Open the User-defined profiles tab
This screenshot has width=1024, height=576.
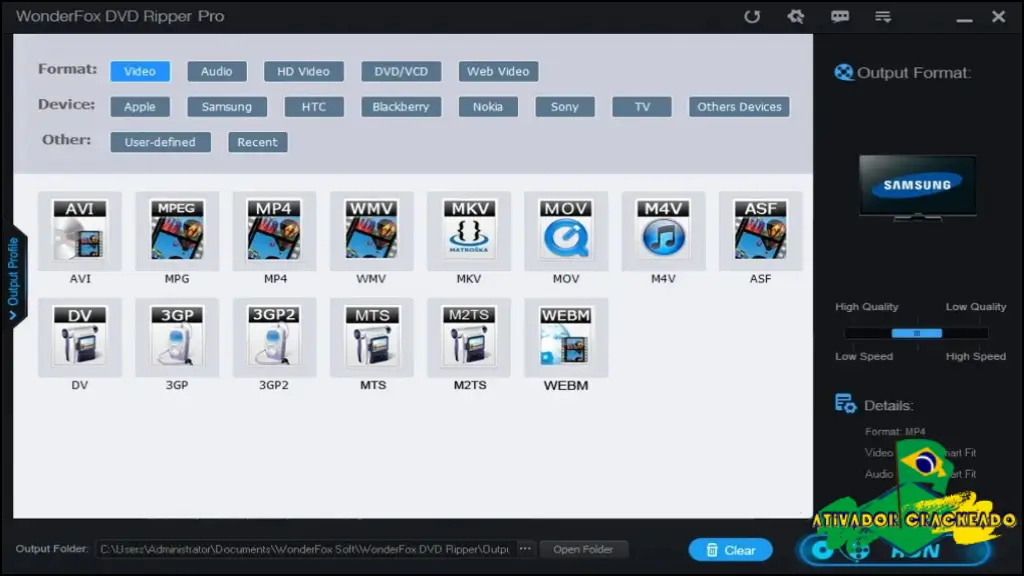click(160, 142)
